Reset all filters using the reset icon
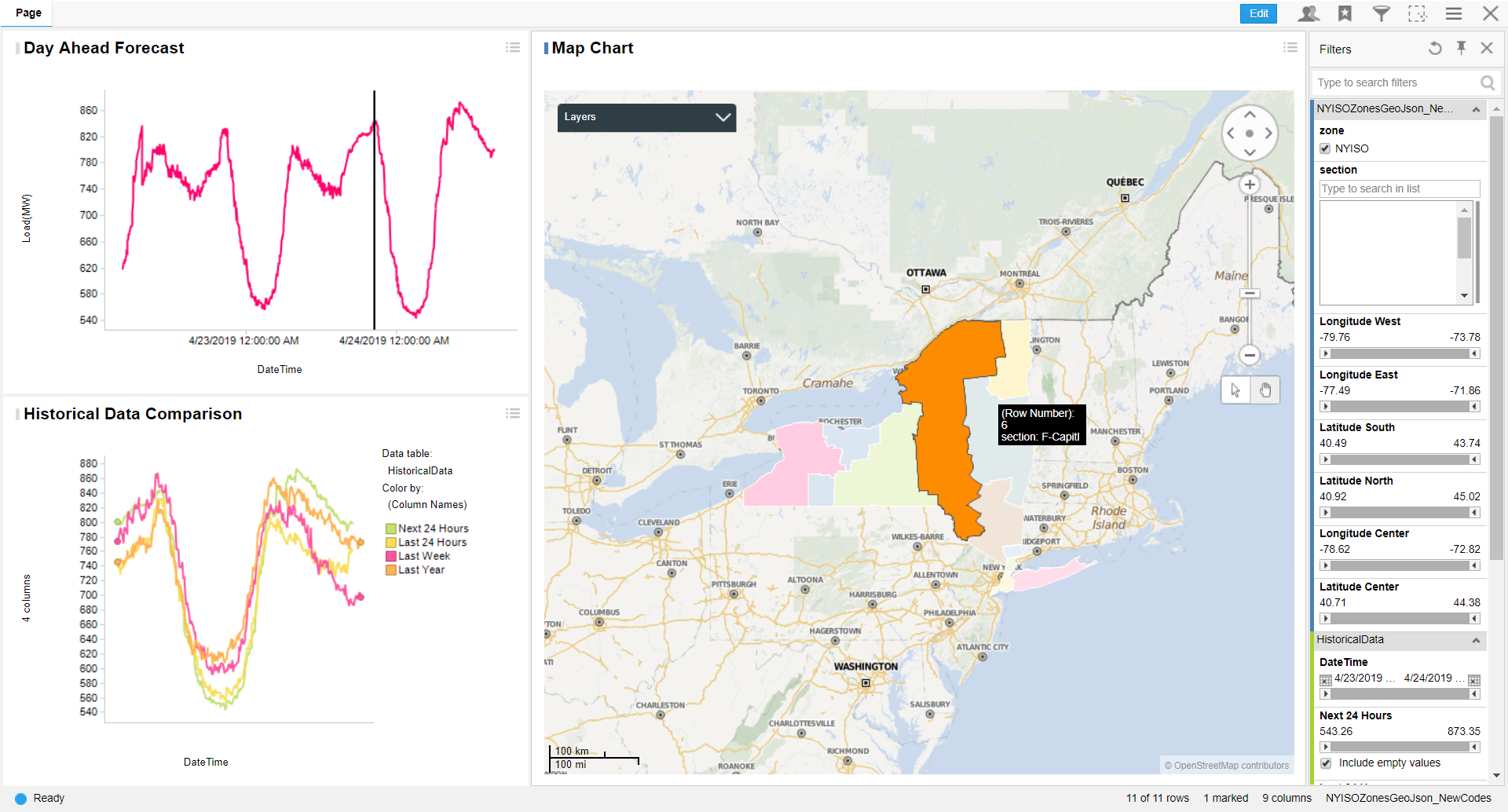Image resolution: width=1508 pixels, height=812 pixels. pyautogui.click(x=1434, y=49)
